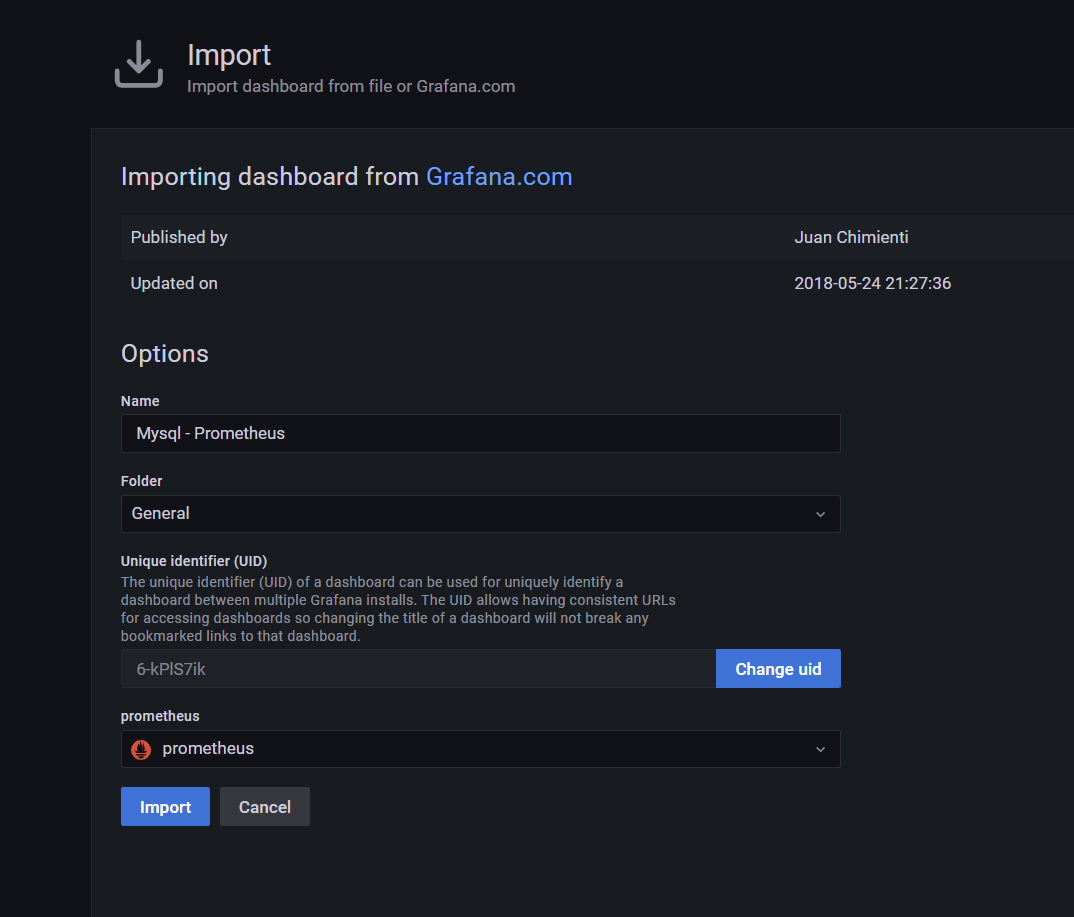Select the Import page title
The image size is (1074, 917).
point(229,55)
